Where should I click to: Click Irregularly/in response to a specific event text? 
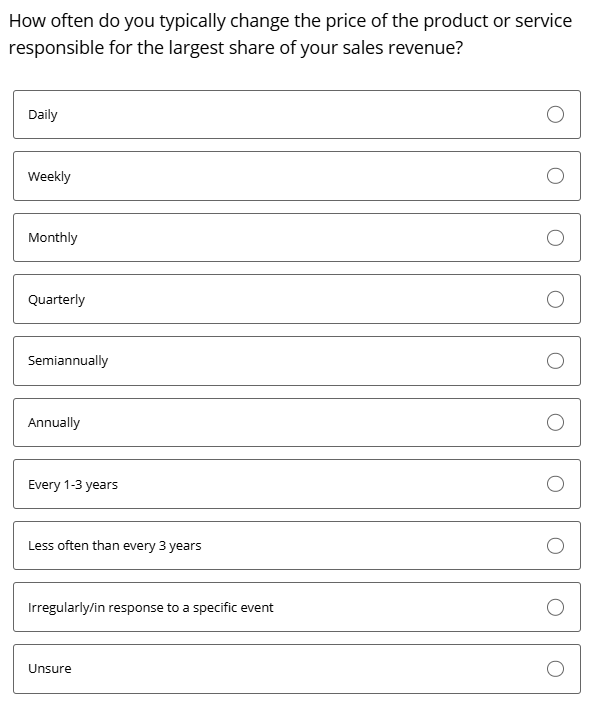tap(150, 608)
